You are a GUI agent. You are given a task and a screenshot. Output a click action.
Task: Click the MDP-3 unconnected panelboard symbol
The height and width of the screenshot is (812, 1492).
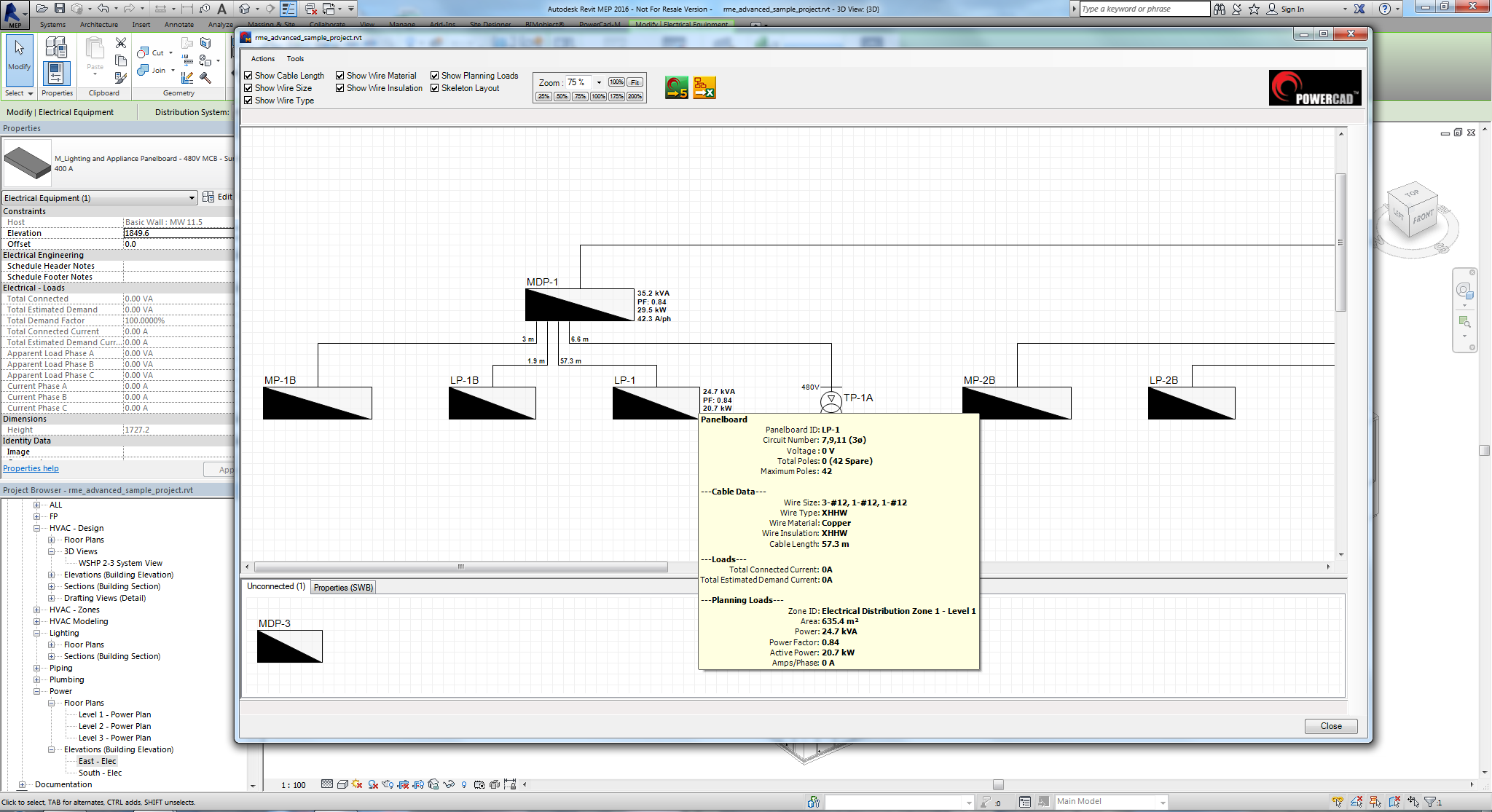(x=289, y=647)
